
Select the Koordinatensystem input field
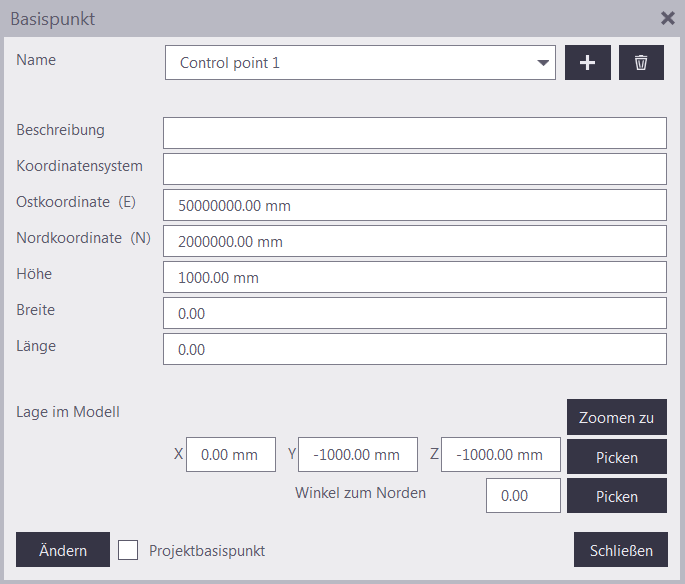click(414, 169)
